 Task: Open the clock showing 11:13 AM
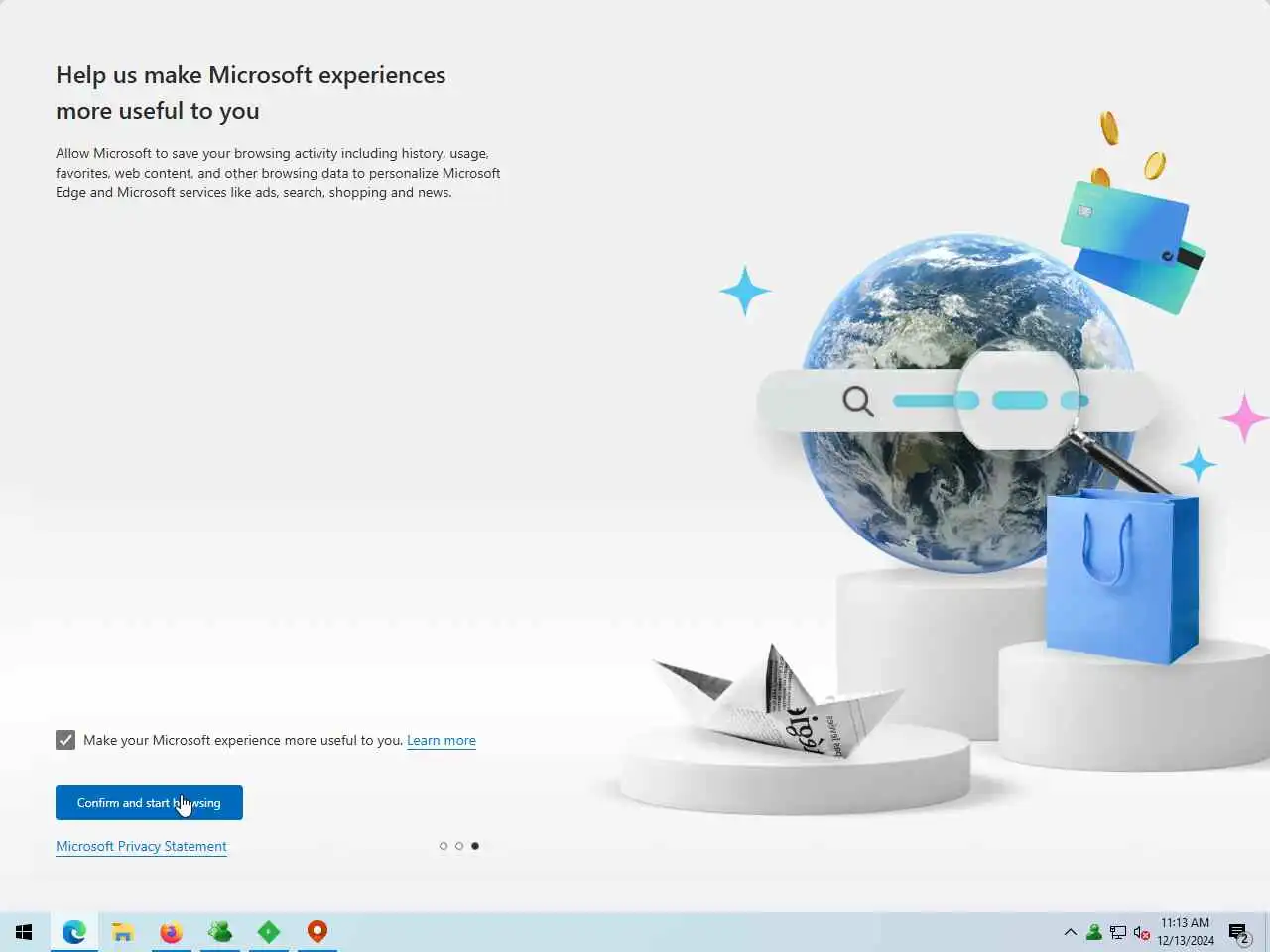(1186, 932)
